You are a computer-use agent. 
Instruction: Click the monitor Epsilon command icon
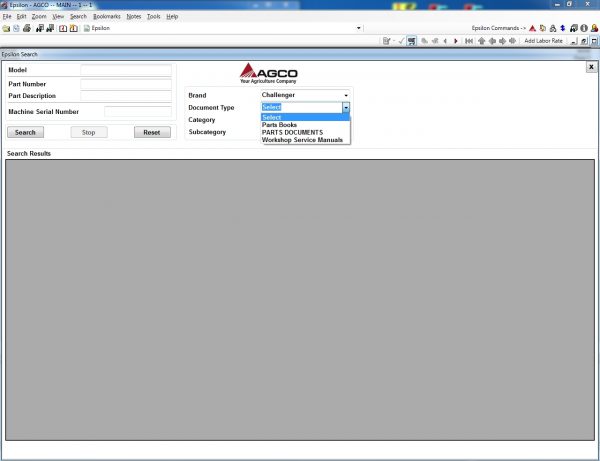[574, 28]
